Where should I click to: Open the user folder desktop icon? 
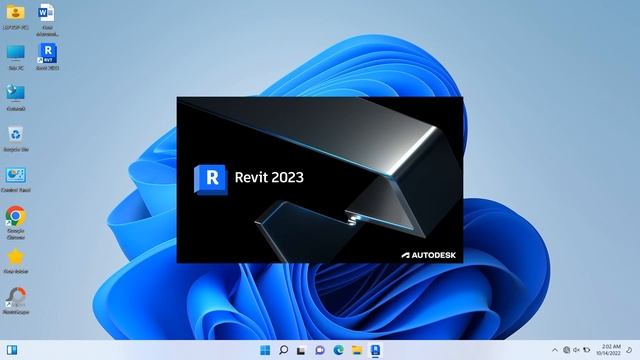point(16,16)
